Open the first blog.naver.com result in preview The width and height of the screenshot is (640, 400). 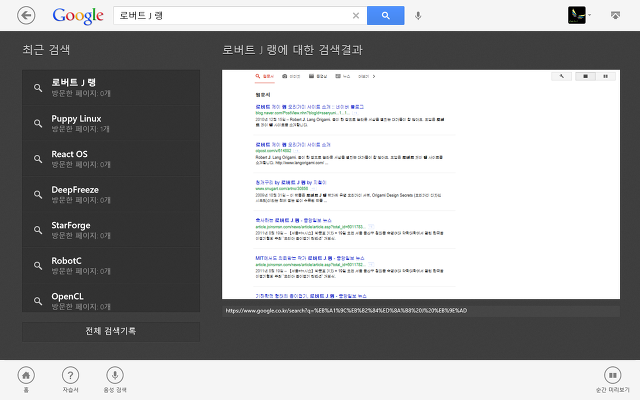309,107
